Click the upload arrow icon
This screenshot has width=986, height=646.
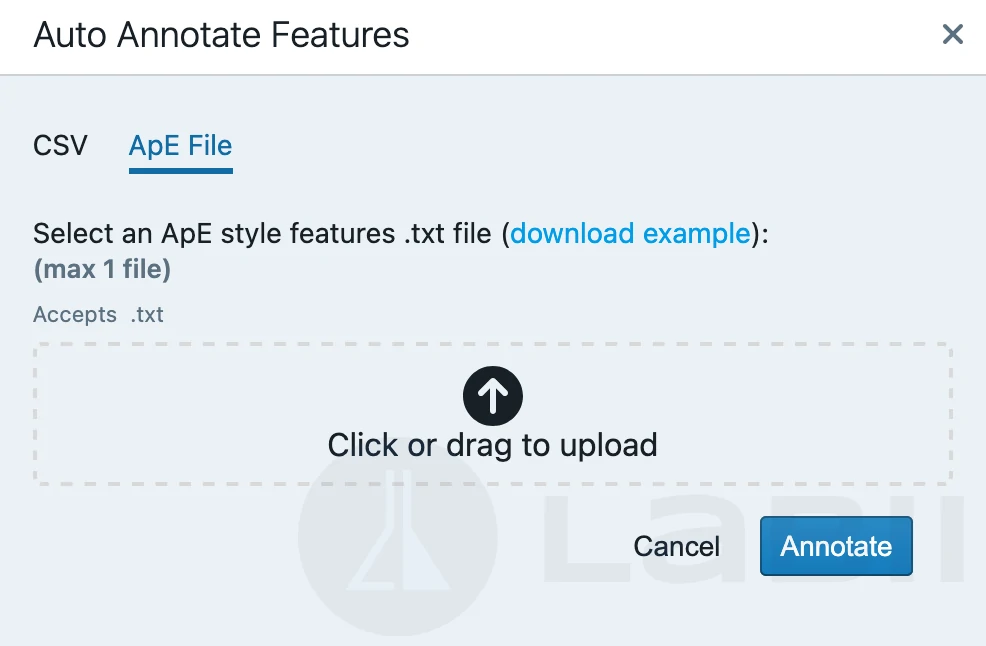coord(493,396)
